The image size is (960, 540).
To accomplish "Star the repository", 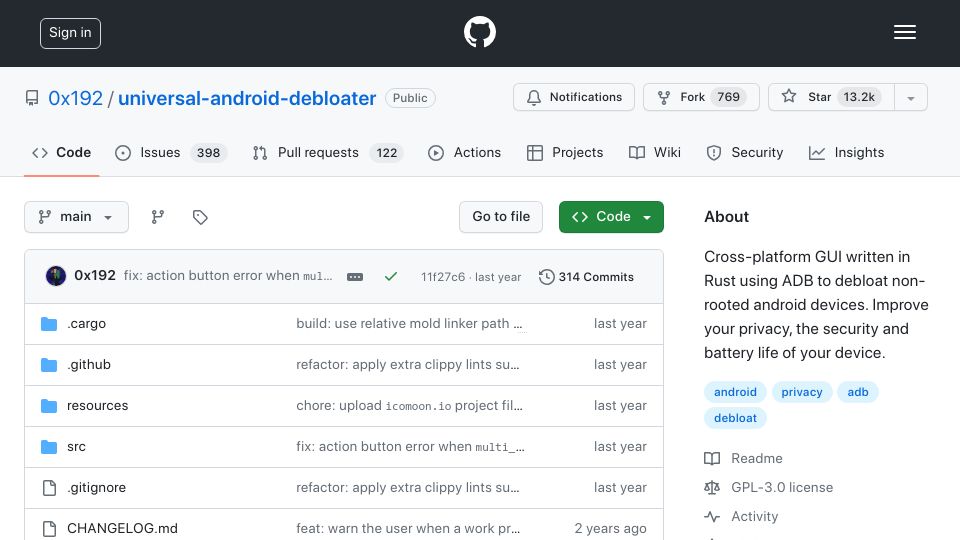I will 831,97.
